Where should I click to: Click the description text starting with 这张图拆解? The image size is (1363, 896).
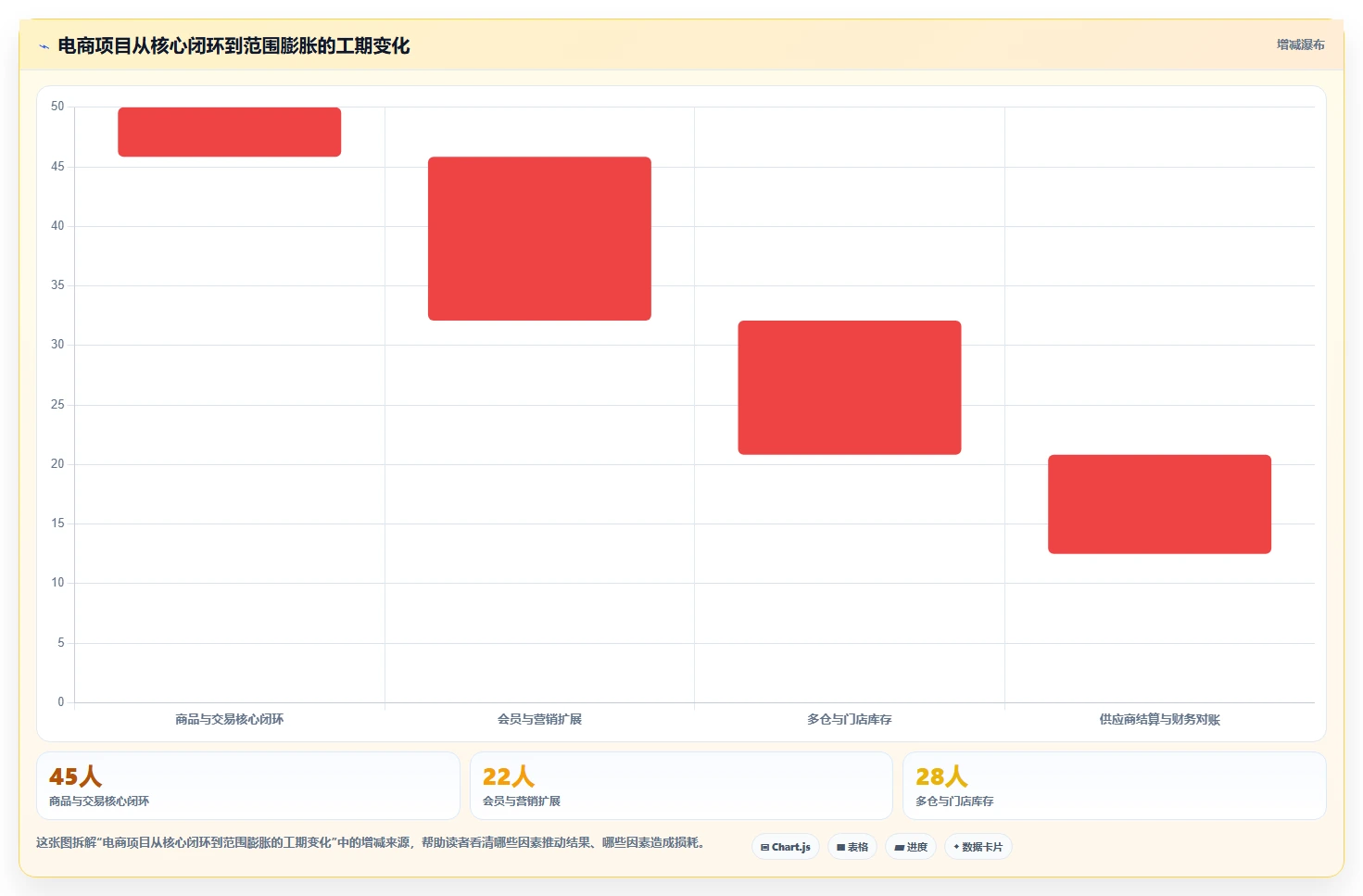(372, 842)
